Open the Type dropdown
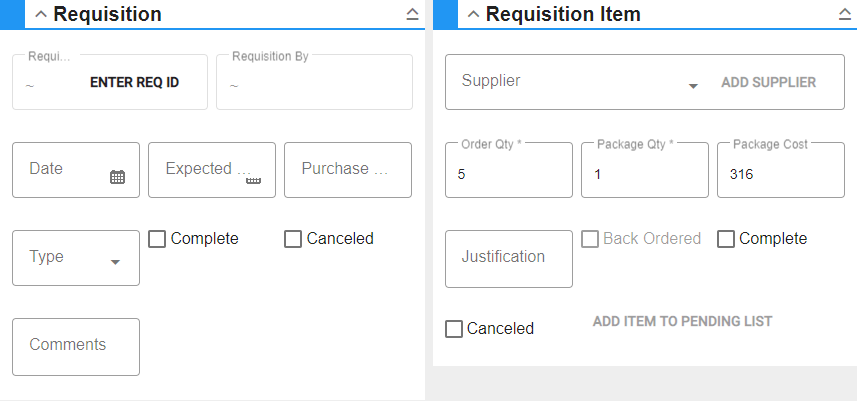 point(76,258)
